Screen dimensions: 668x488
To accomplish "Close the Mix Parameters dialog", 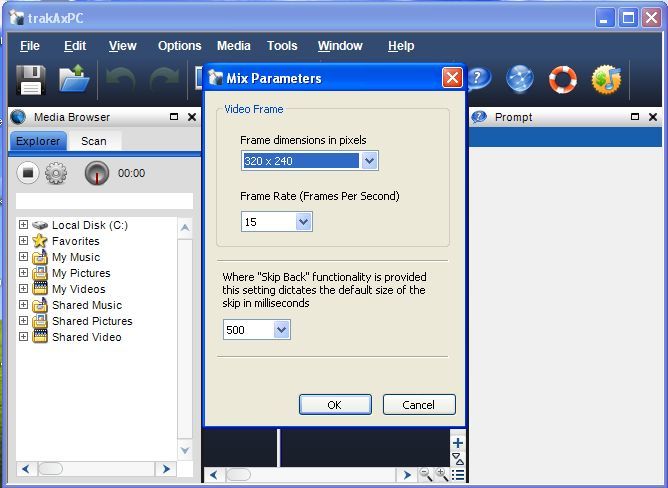I will (x=452, y=78).
